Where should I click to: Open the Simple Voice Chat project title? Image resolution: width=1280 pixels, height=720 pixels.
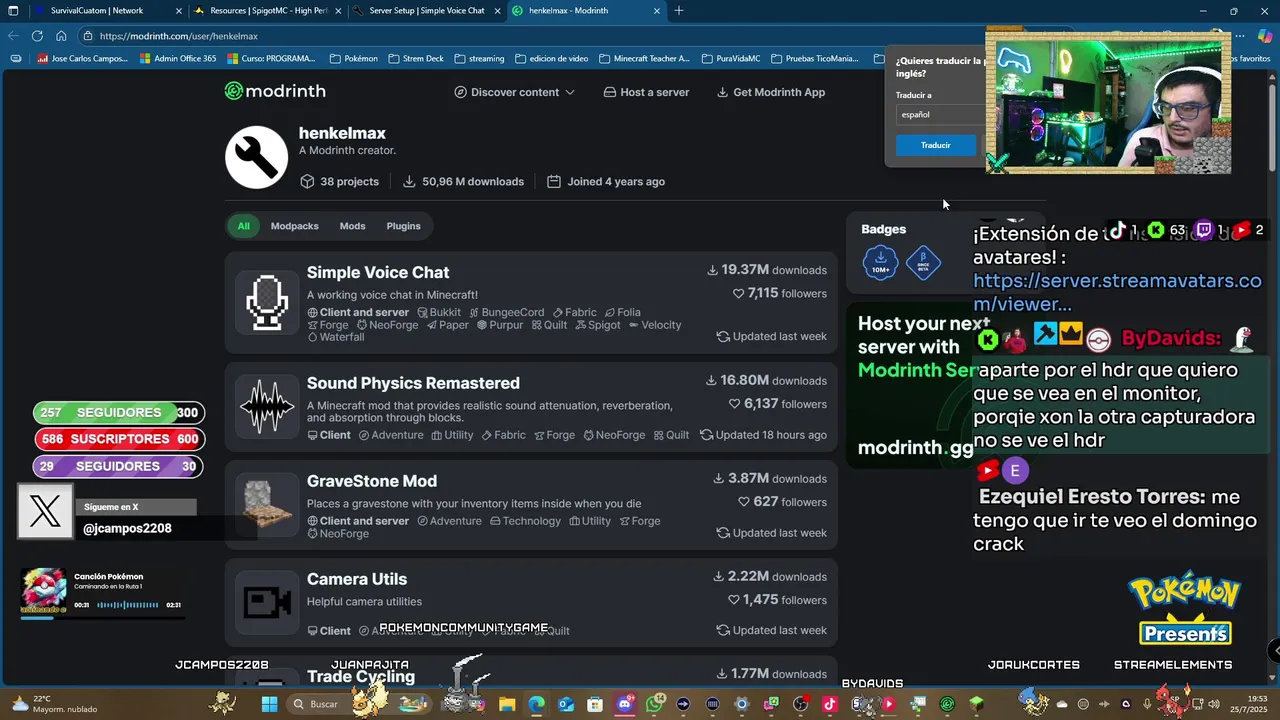378,272
